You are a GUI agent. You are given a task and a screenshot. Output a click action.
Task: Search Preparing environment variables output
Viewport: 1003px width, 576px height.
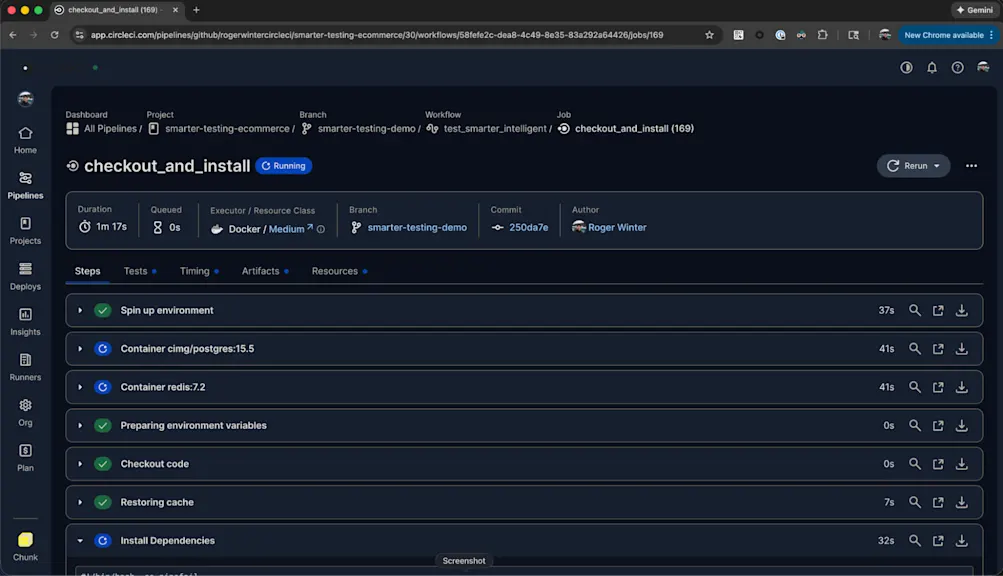point(915,426)
